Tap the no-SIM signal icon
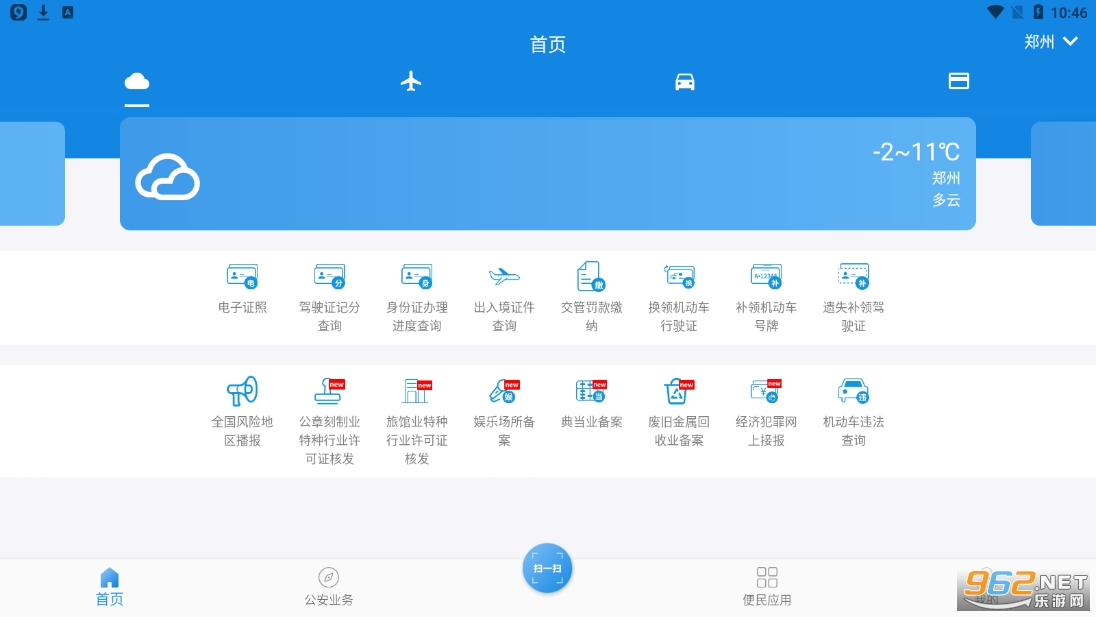 tap(1018, 12)
